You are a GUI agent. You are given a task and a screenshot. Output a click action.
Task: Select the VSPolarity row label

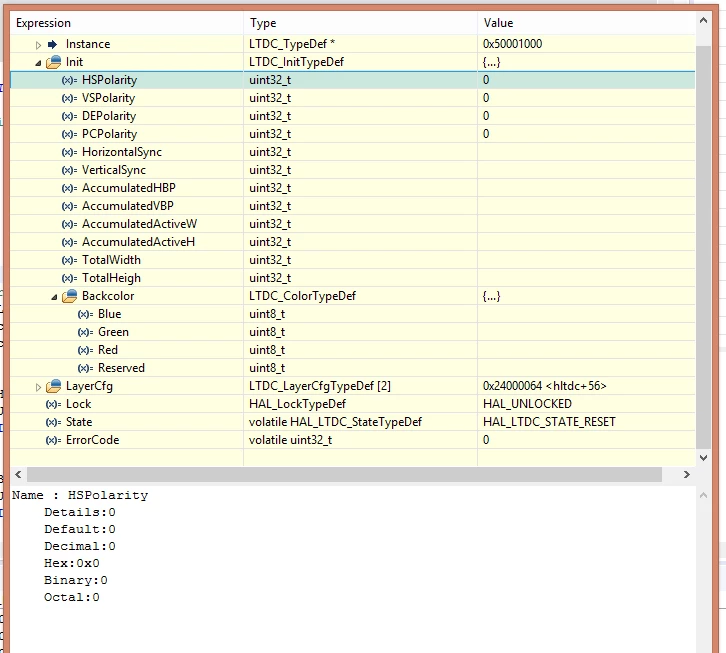108,98
